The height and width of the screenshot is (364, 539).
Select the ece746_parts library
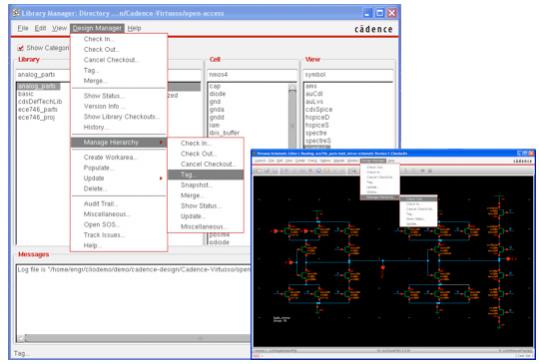point(37,110)
